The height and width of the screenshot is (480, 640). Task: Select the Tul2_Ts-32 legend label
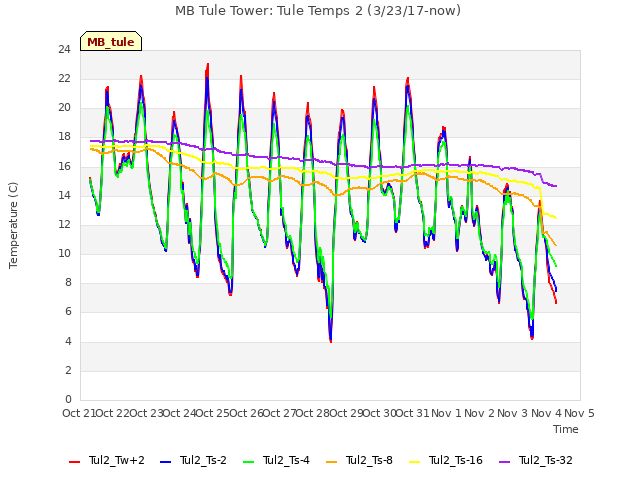(x=546, y=460)
